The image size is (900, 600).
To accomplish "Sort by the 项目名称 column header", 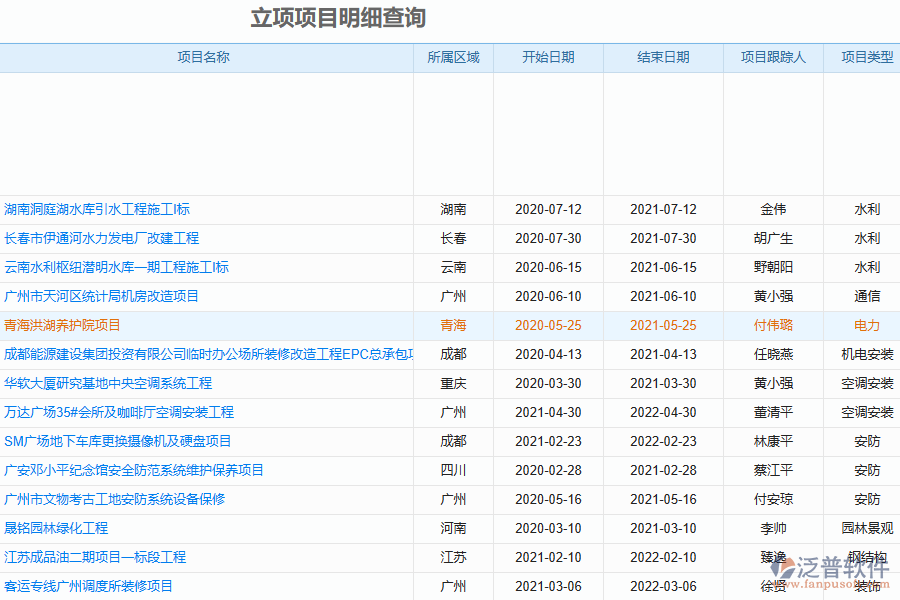I will tap(206, 58).
